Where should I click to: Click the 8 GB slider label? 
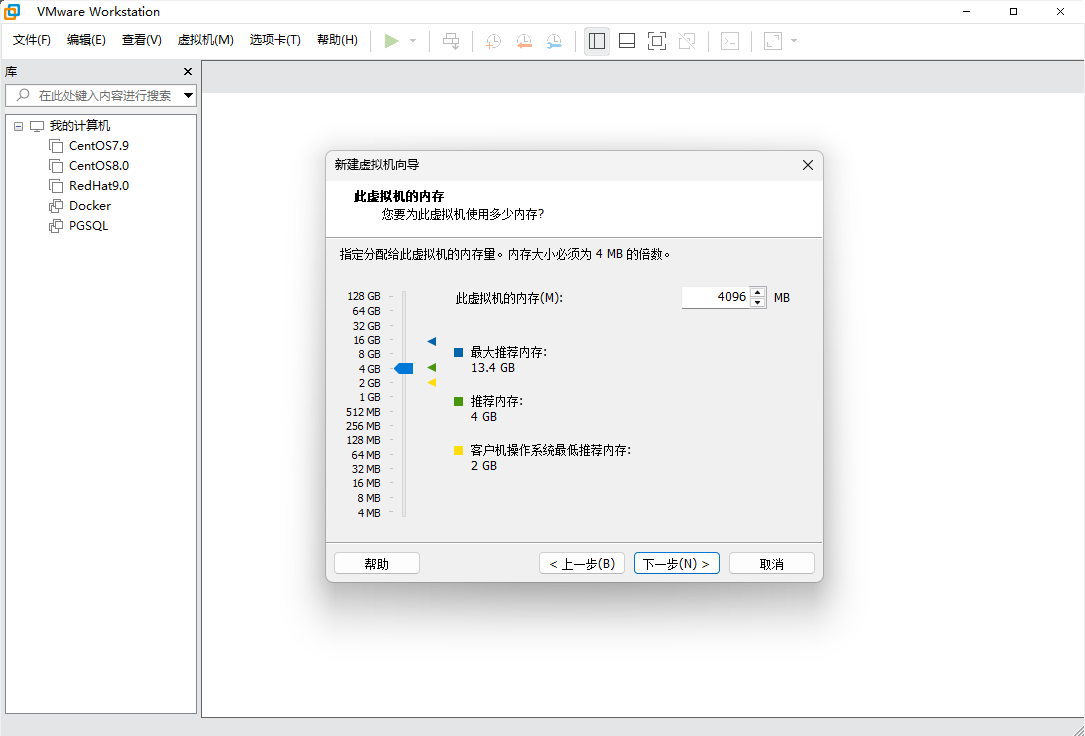coord(370,354)
